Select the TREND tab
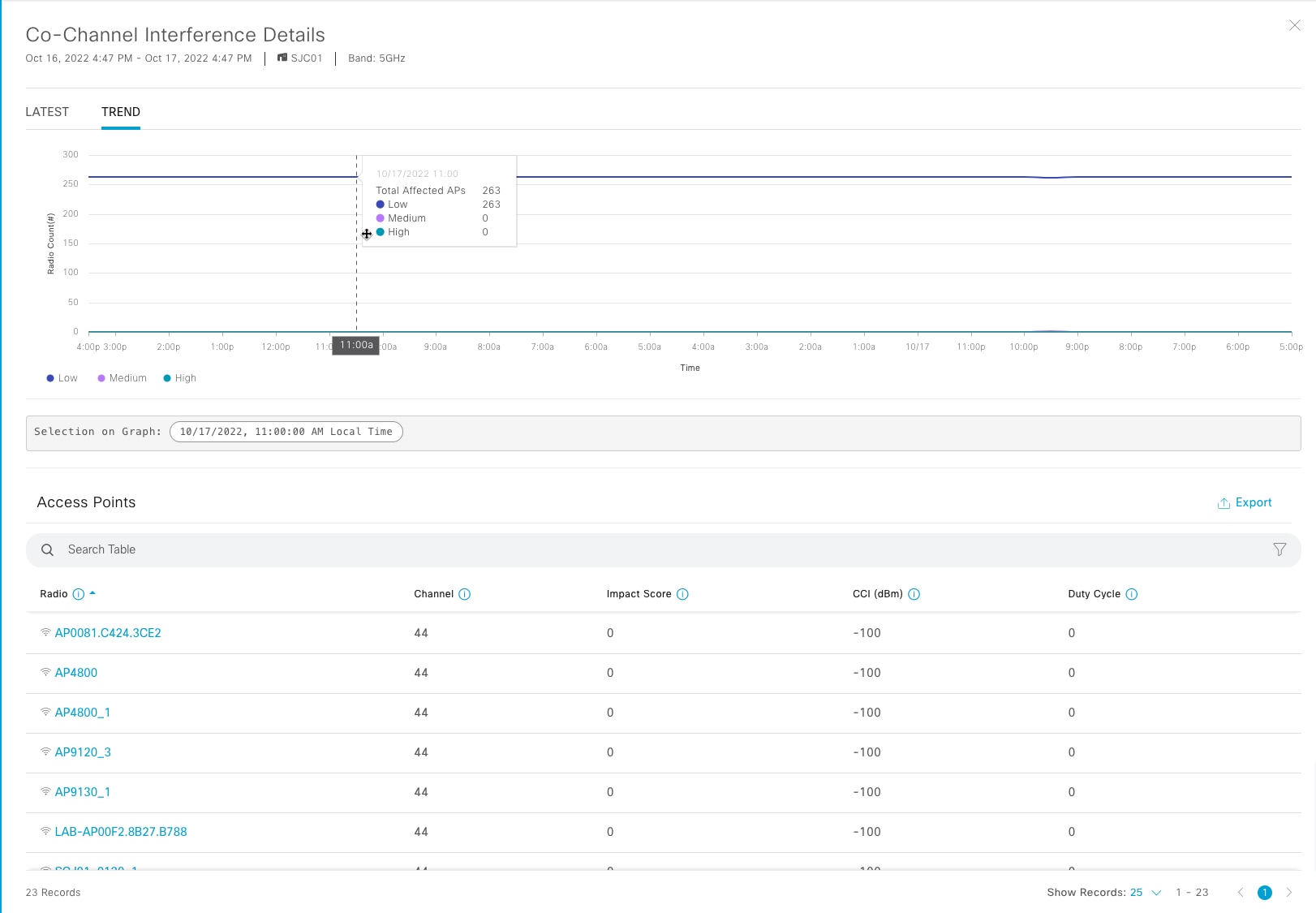This screenshot has width=1316, height=913. click(120, 111)
